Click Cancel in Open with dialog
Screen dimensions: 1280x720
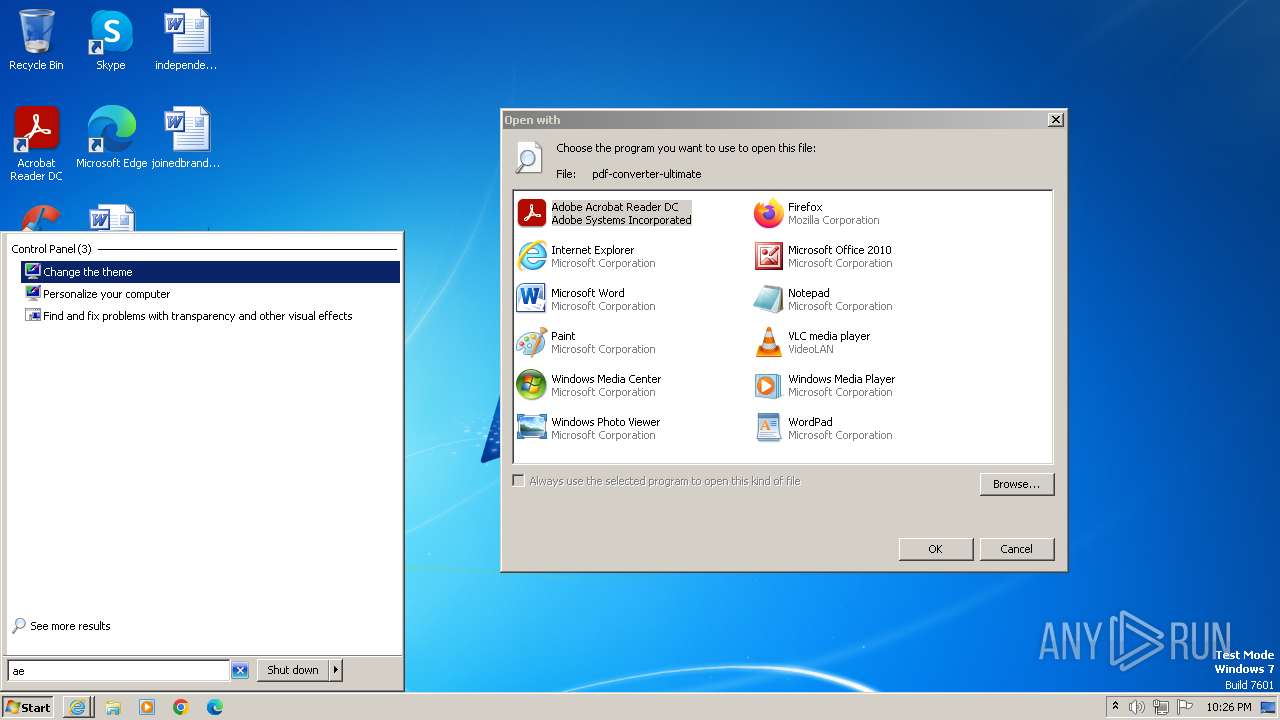pos(1017,549)
